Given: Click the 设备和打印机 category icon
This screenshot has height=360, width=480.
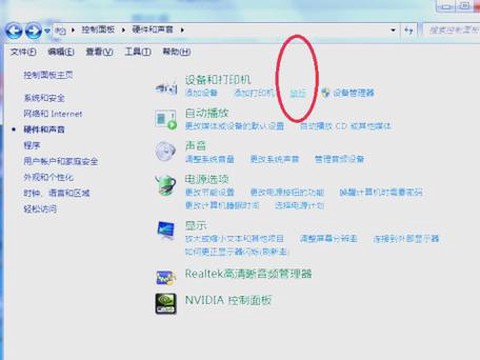Looking at the screenshot, I should tap(166, 88).
